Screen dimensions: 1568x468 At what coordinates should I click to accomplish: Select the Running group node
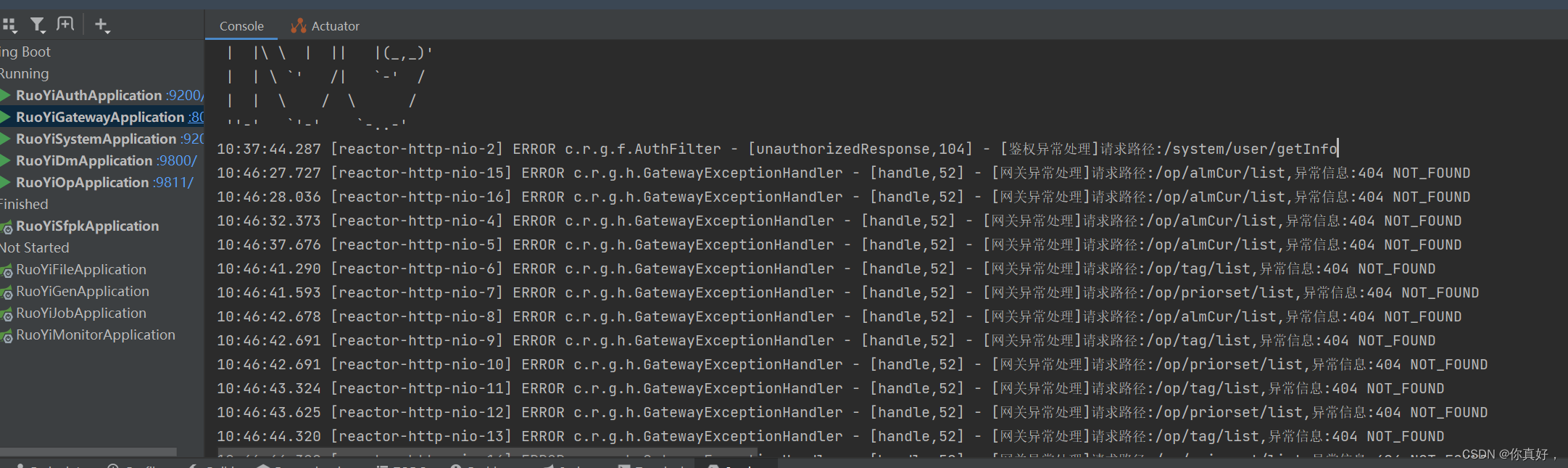coord(25,73)
